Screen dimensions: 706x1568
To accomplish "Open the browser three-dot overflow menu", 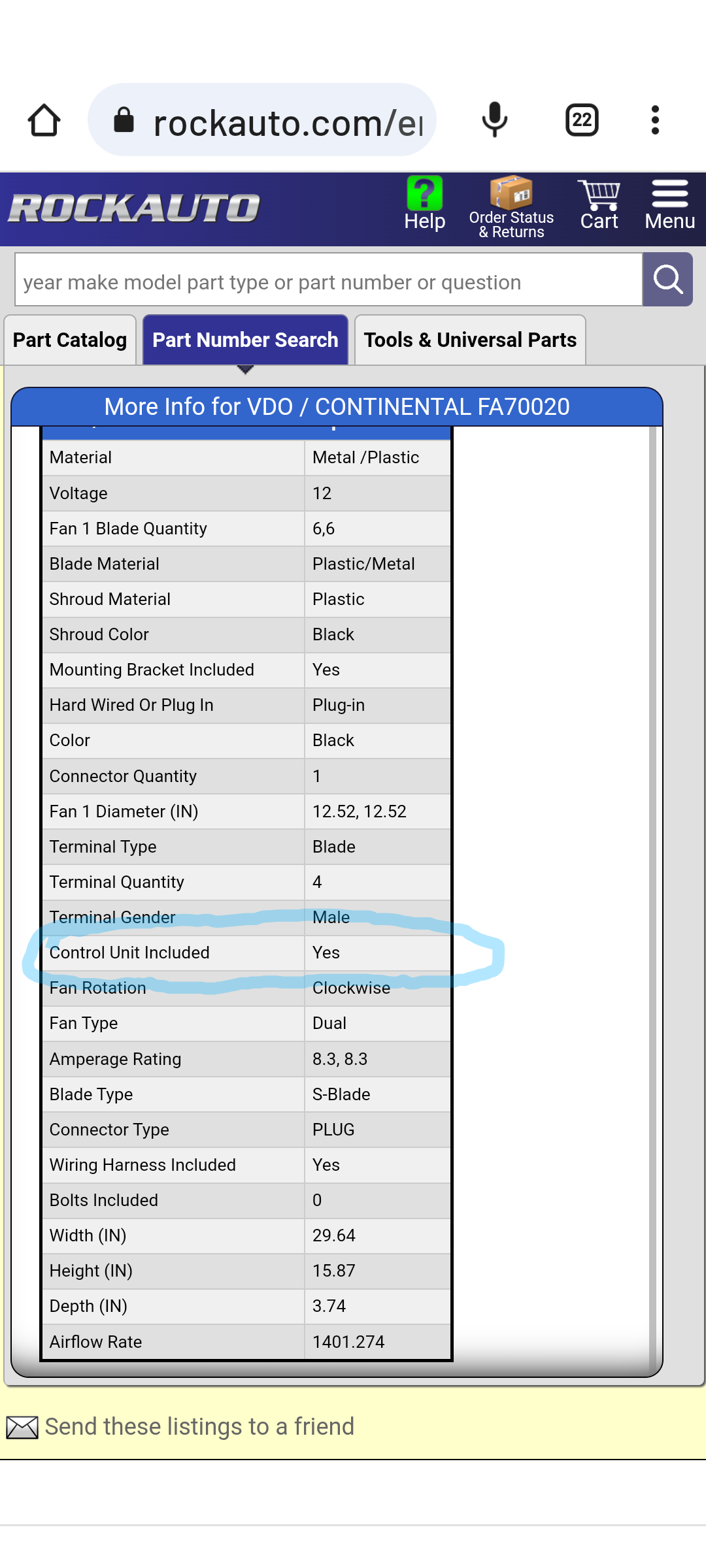I will [x=655, y=120].
